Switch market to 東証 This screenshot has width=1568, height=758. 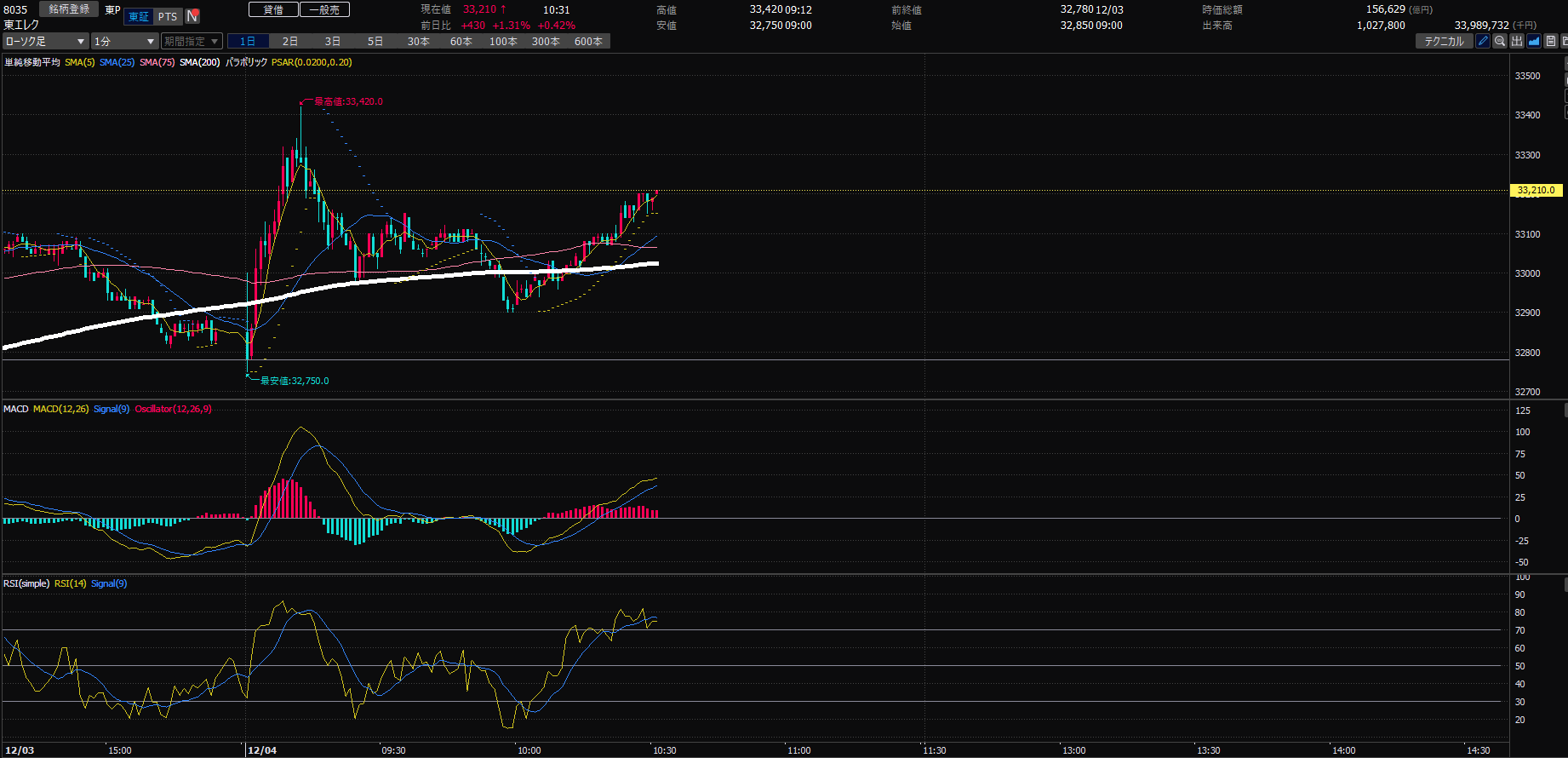pyautogui.click(x=139, y=16)
